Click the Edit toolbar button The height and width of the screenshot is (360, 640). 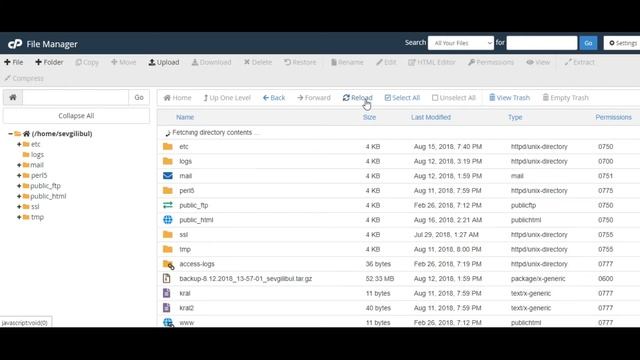pyautogui.click(x=386, y=62)
